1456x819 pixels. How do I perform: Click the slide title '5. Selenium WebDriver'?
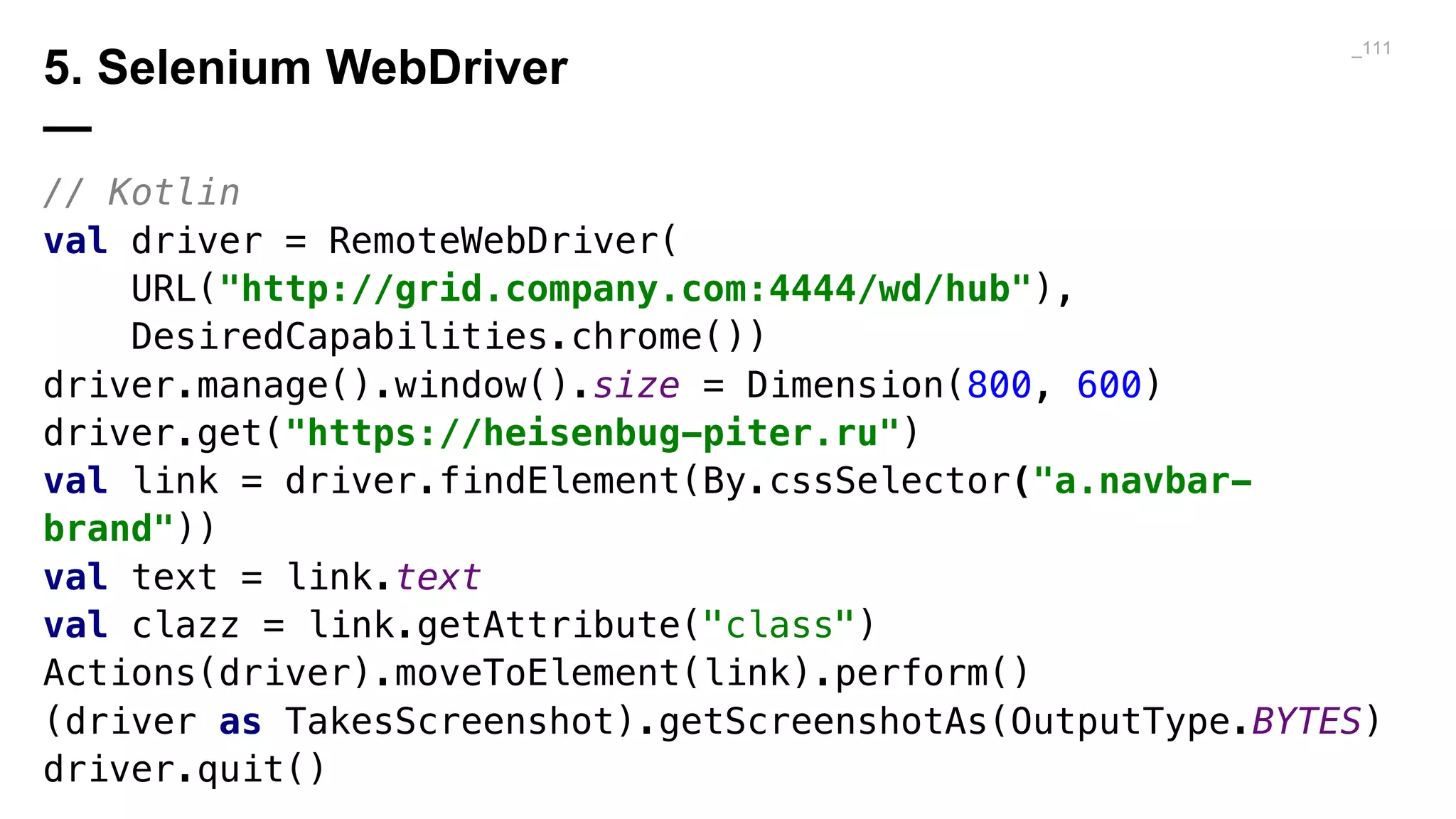pyautogui.click(x=306, y=68)
